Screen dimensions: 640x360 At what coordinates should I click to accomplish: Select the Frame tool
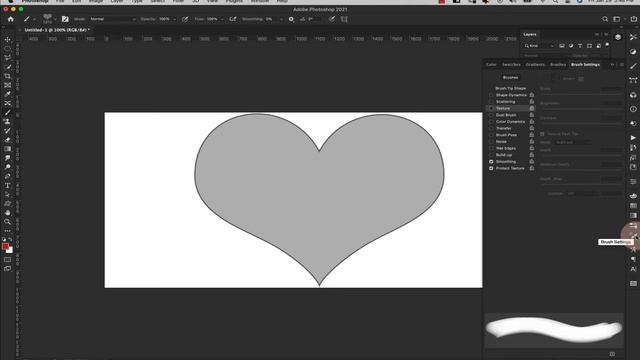tap(7, 85)
